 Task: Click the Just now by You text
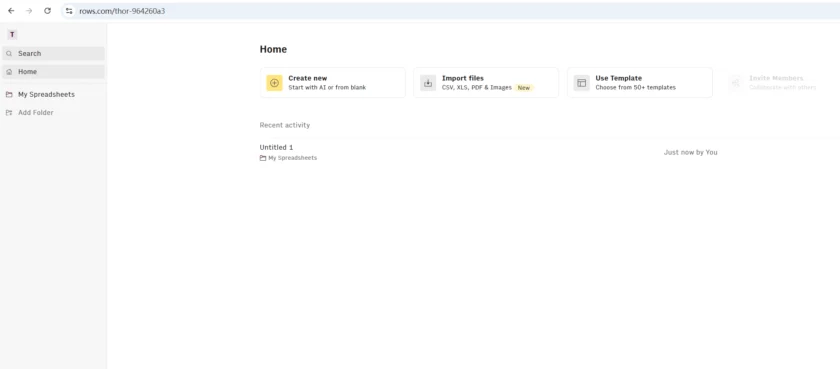click(691, 152)
